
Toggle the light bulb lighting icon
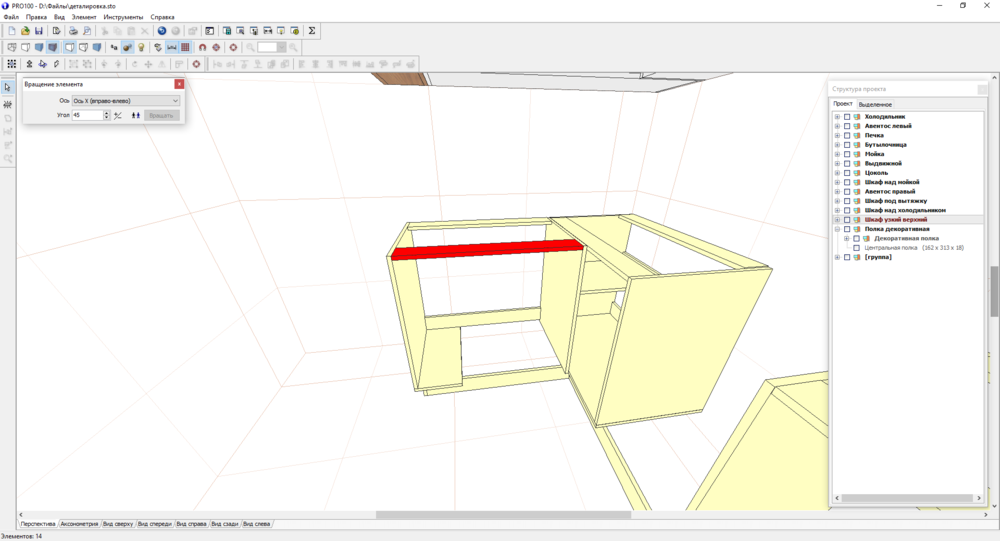tap(141, 47)
